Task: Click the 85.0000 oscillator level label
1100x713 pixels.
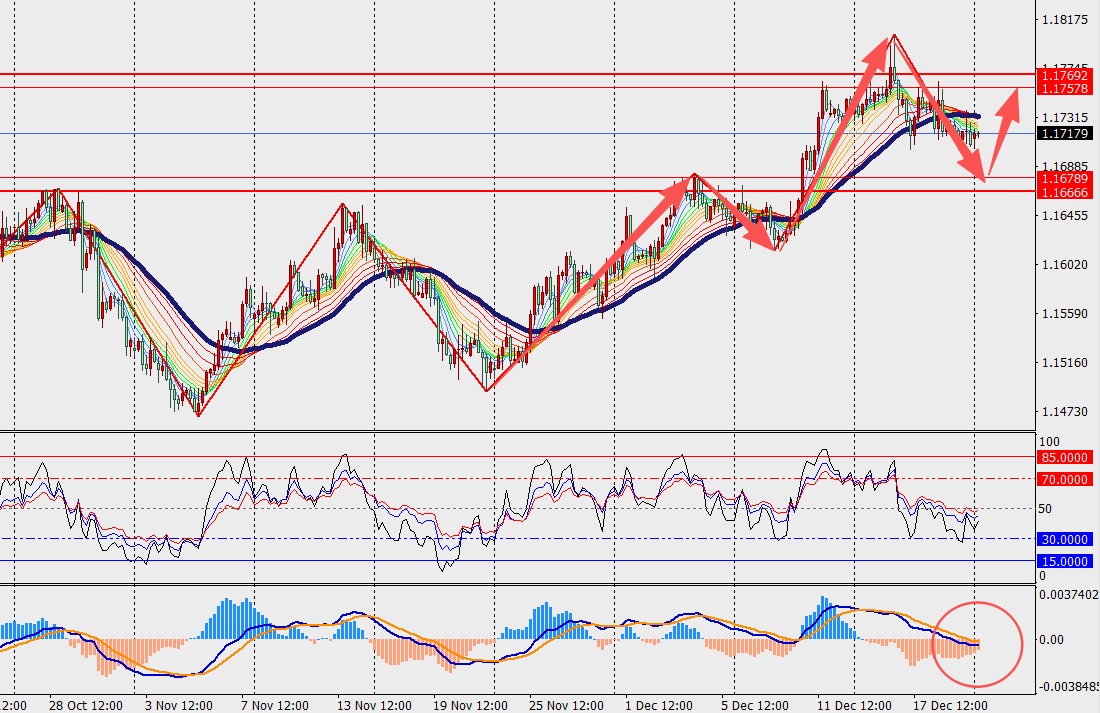Action: [1064, 457]
